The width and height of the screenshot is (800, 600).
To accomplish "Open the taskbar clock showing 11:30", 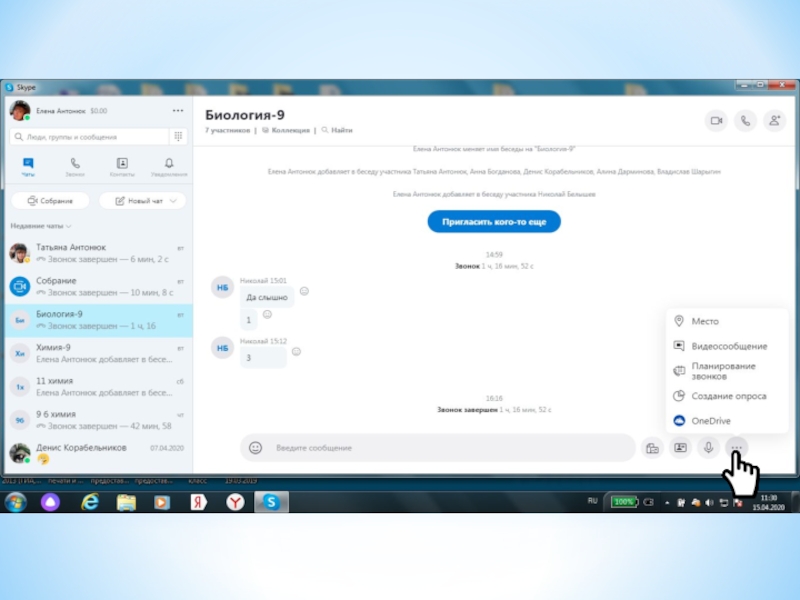I will tap(768, 502).
